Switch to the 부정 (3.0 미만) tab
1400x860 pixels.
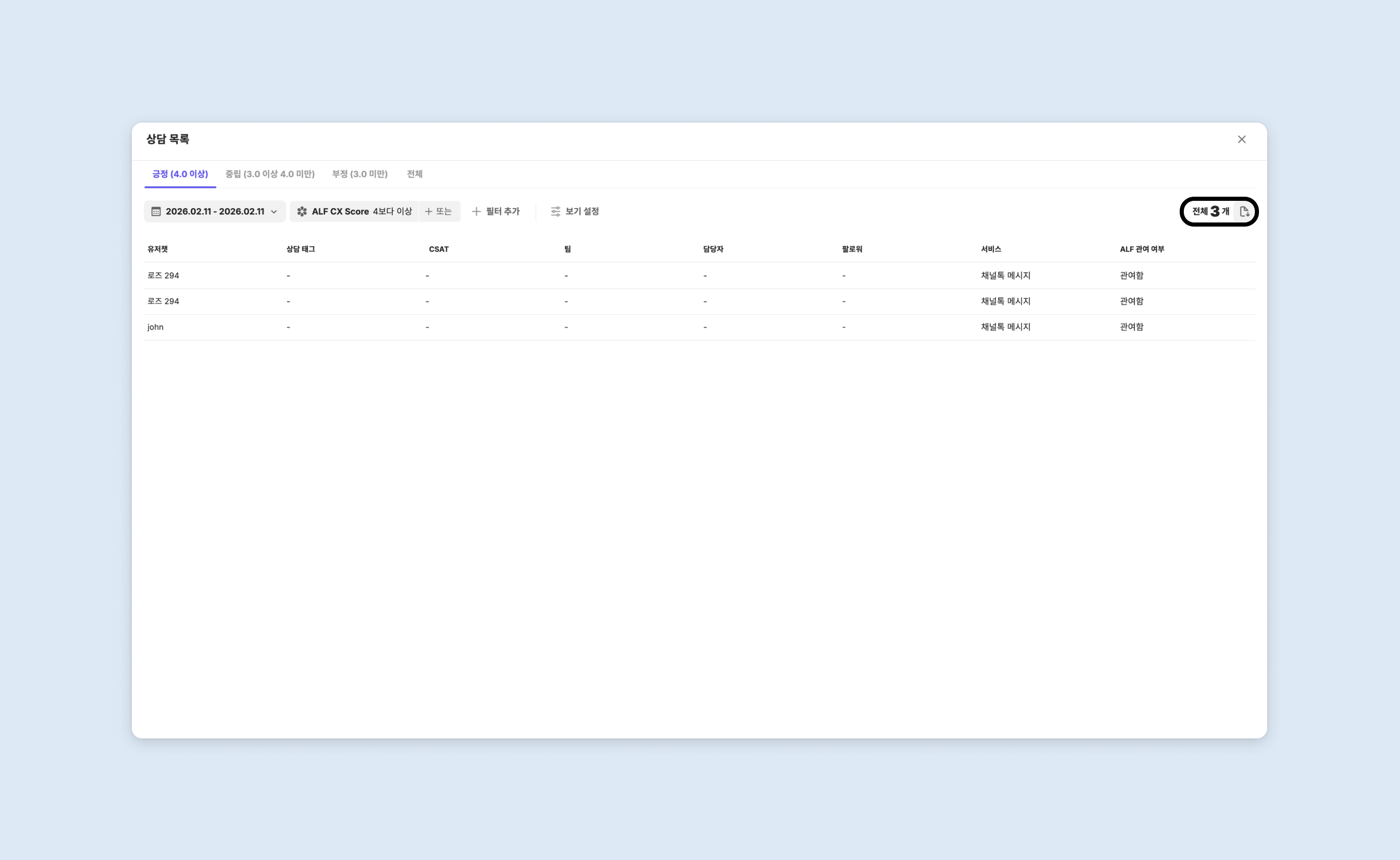tap(359, 174)
